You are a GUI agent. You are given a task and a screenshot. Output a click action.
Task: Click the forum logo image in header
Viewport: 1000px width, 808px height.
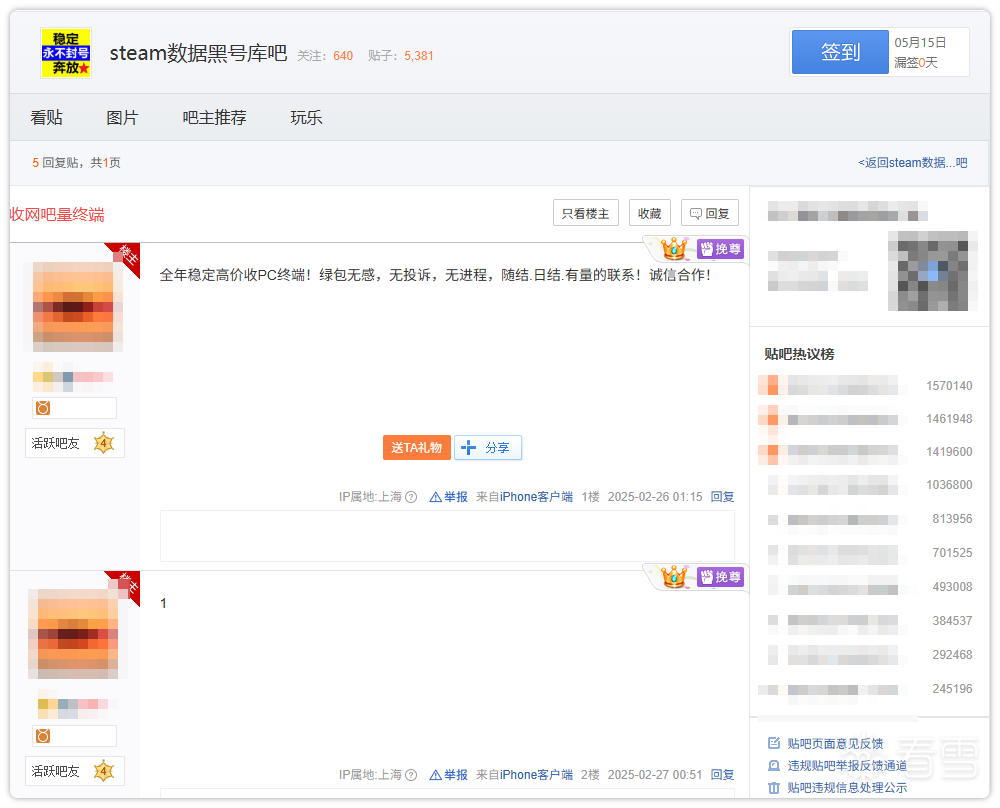click(66, 53)
